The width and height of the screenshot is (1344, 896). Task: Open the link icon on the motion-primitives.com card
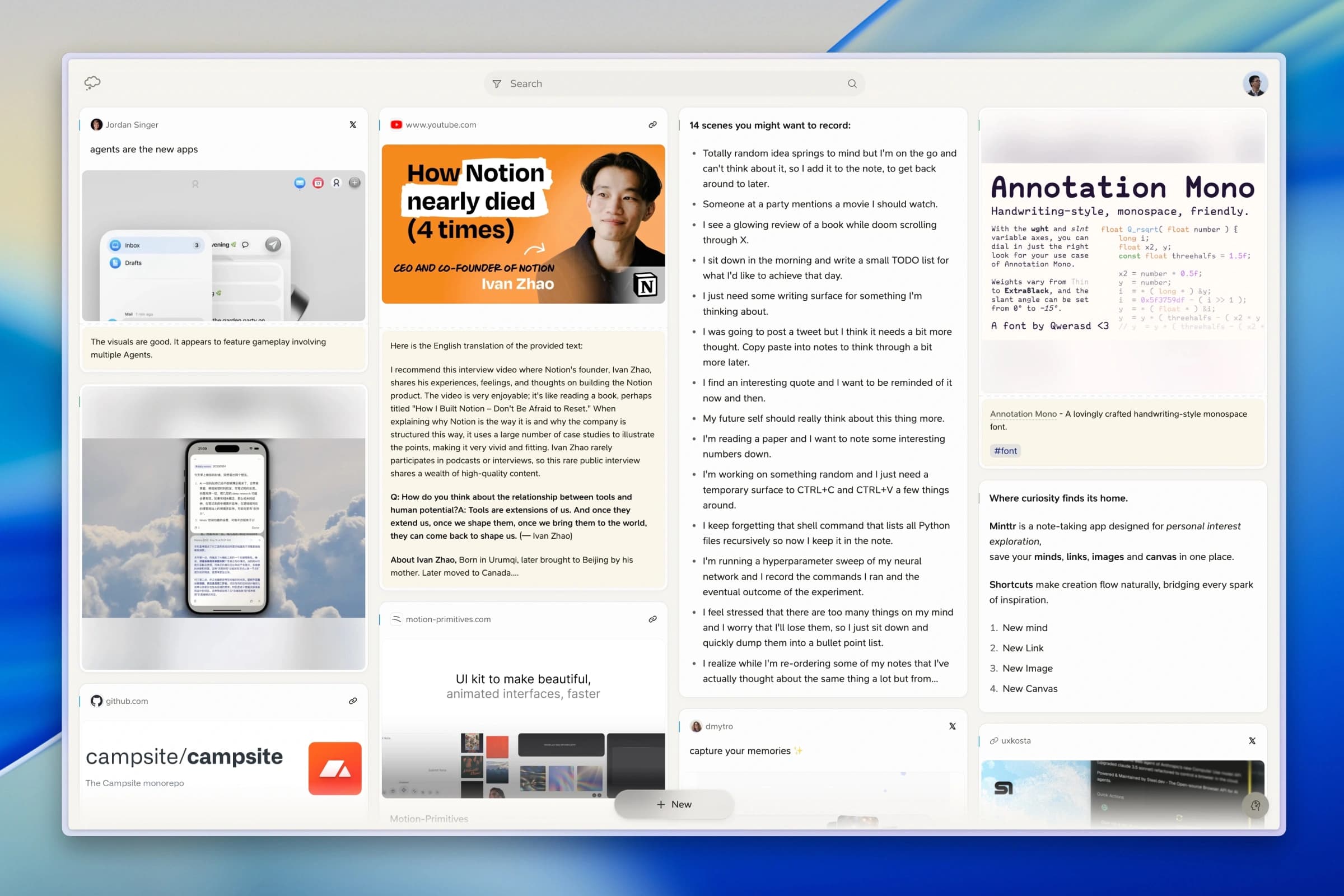[x=652, y=619]
